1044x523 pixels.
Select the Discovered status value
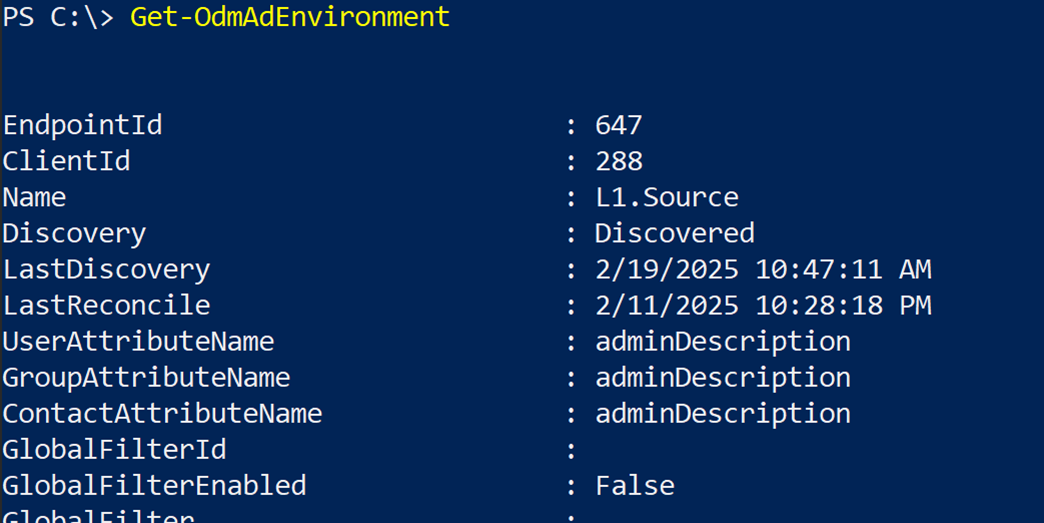pos(674,233)
